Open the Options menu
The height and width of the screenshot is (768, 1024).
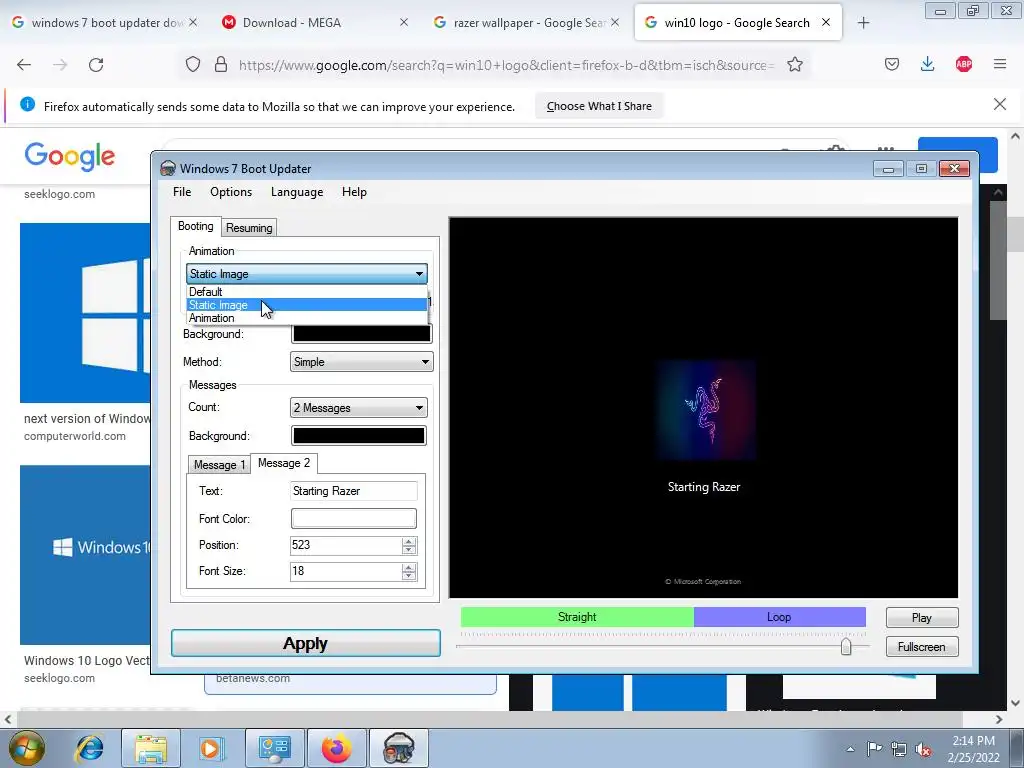[x=231, y=192]
